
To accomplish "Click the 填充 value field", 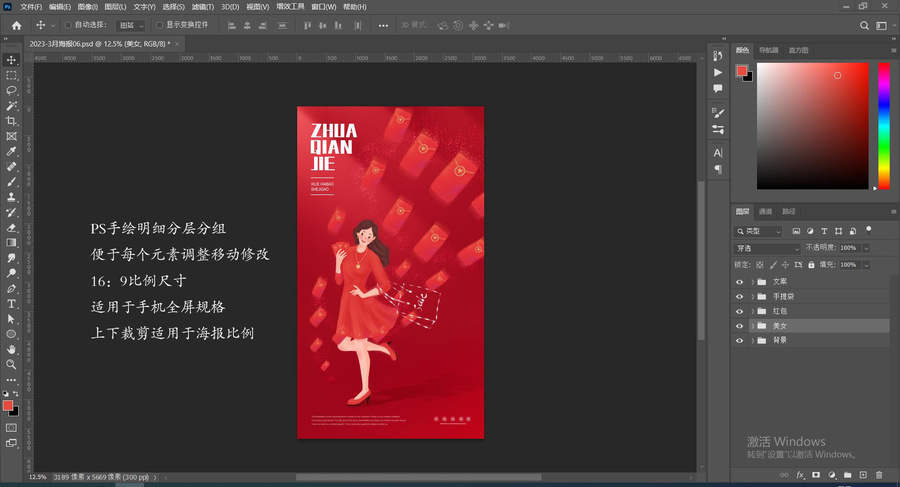I will point(848,265).
